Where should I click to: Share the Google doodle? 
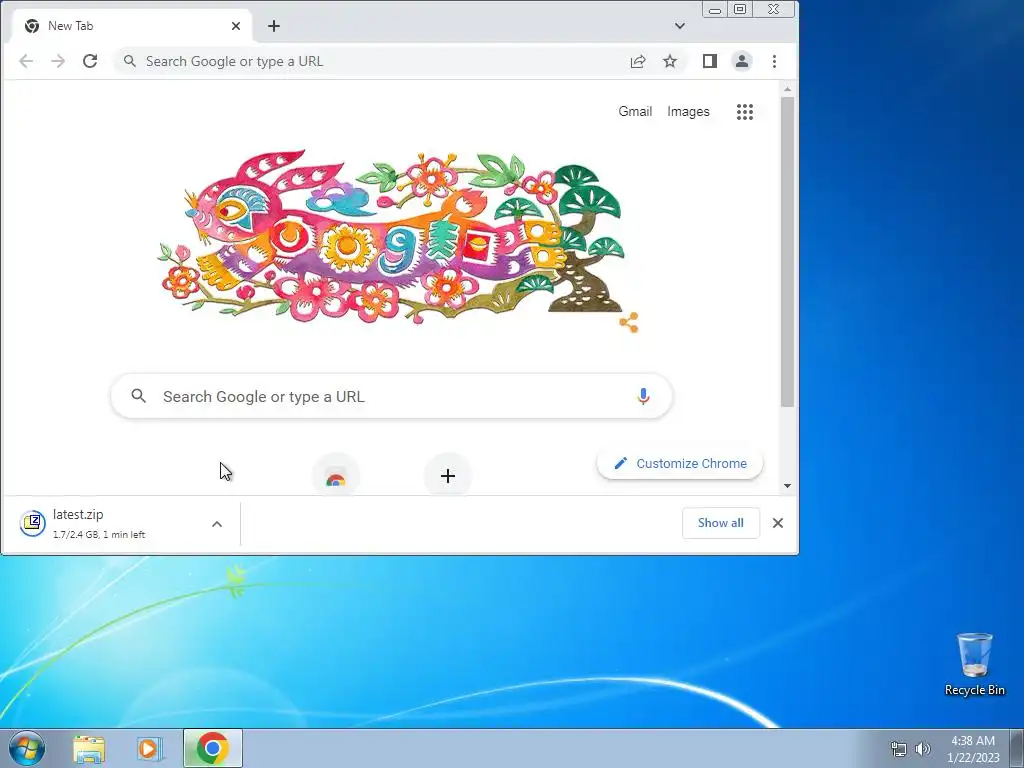629,322
